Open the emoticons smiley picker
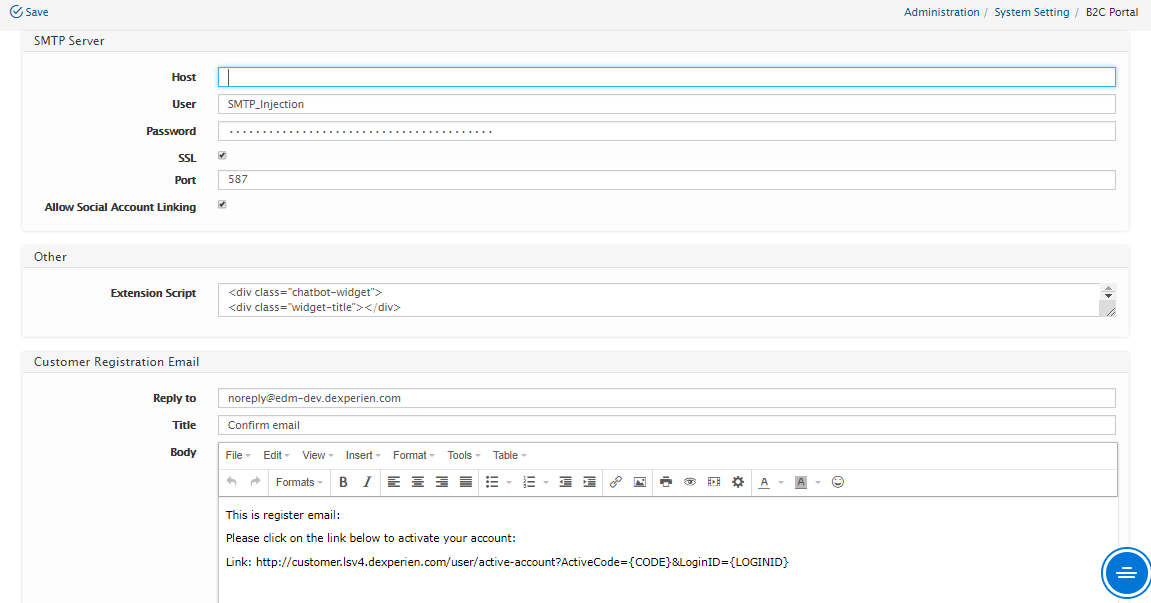Viewport: 1151px width, 603px height. [838, 482]
